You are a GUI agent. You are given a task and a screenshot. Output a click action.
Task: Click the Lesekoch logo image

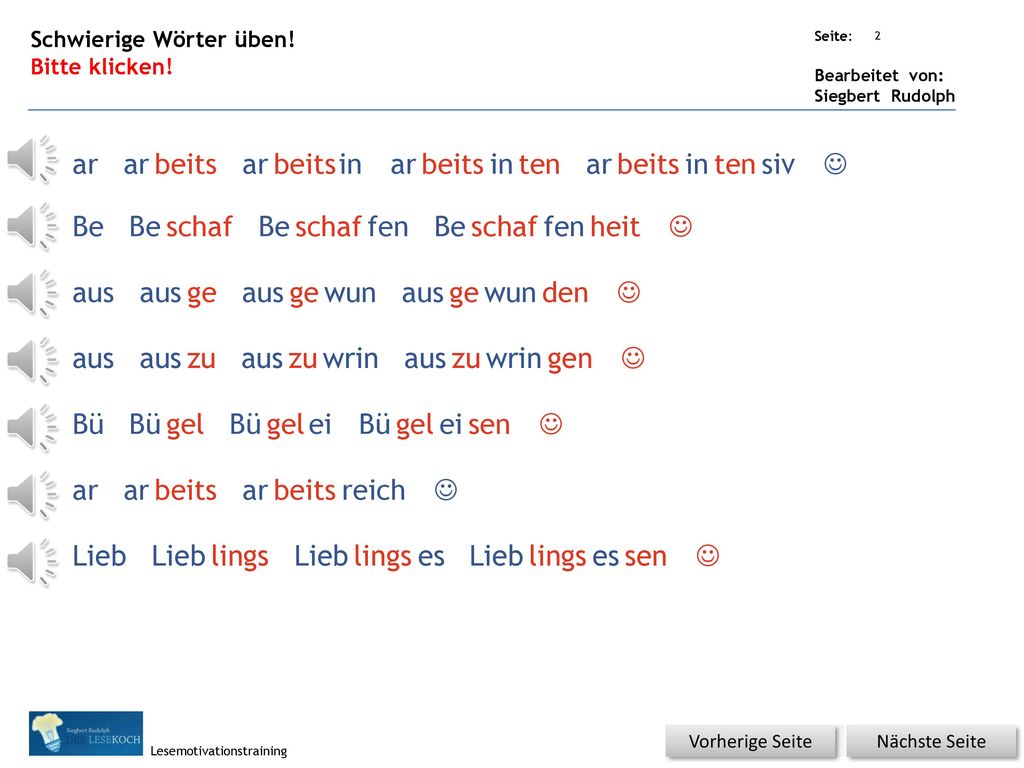click(86, 733)
